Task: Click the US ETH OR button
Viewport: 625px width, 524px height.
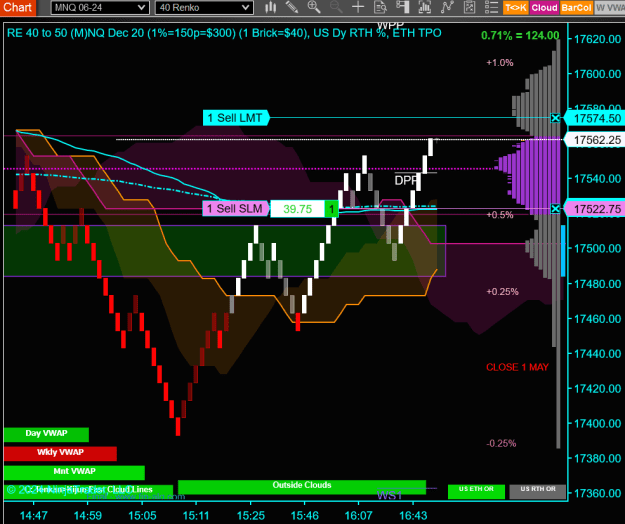Action: (x=476, y=492)
